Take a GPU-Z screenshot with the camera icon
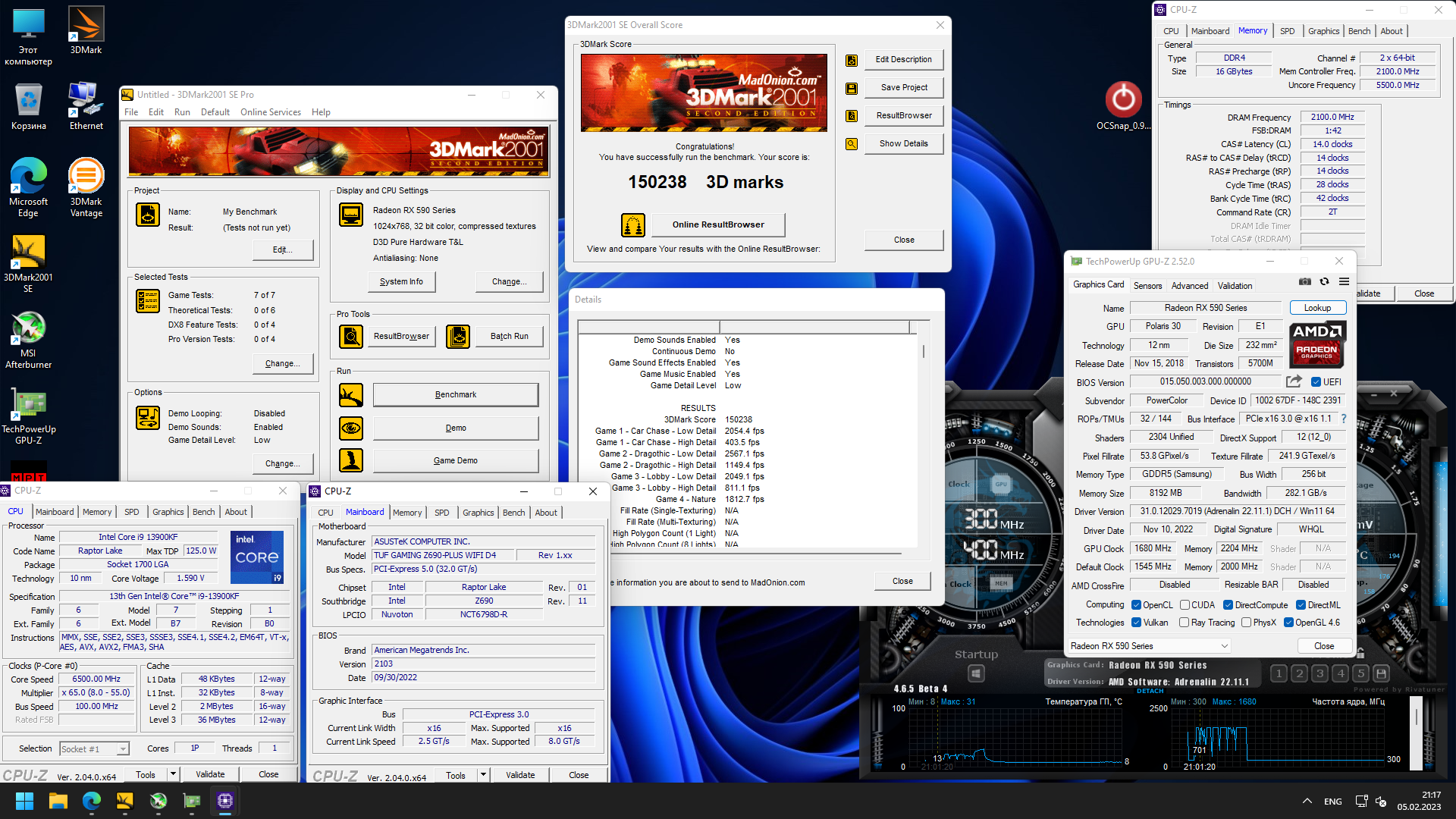 coord(1304,281)
